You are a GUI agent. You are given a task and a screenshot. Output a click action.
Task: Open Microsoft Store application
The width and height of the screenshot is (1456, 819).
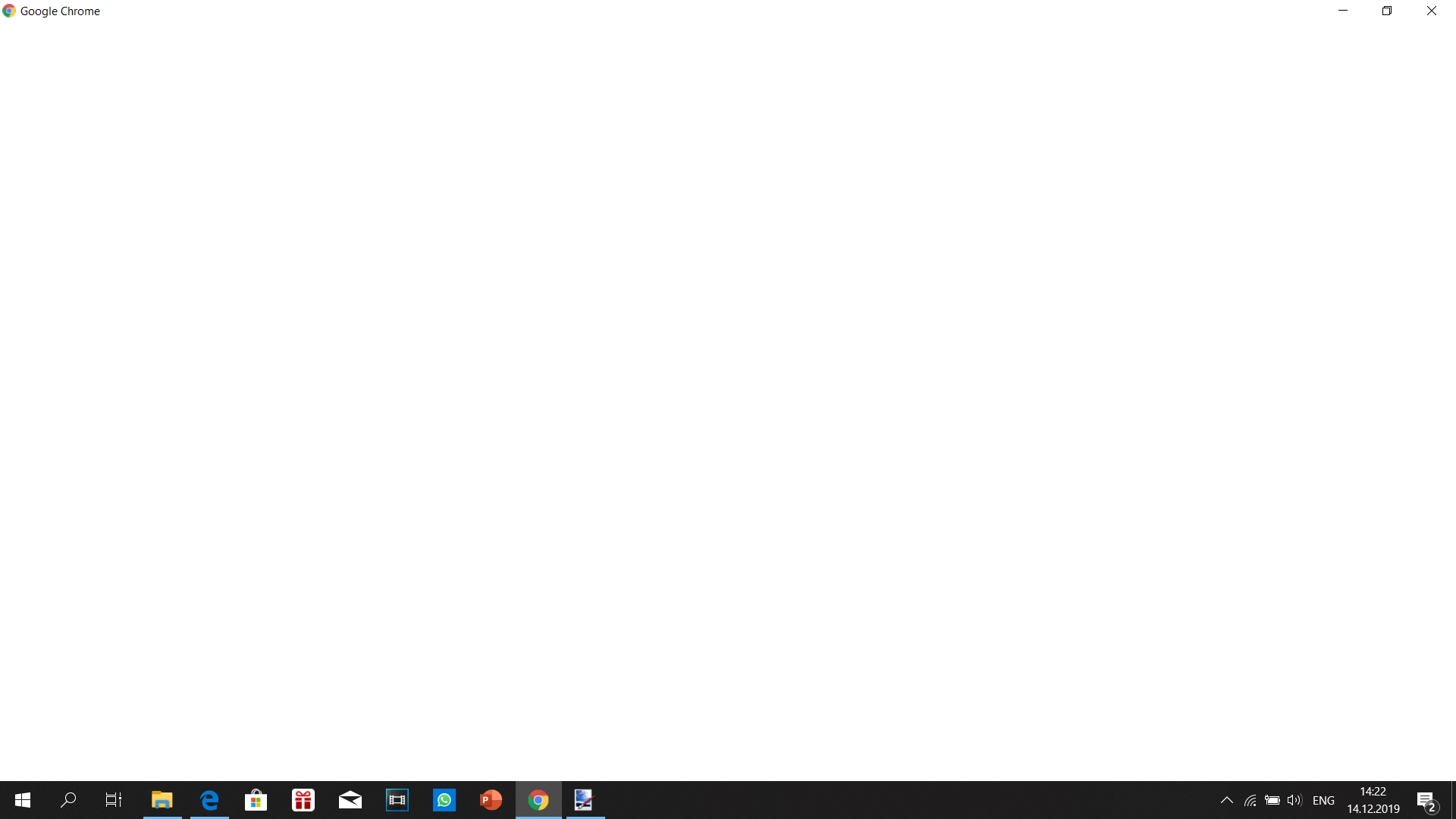[x=256, y=799]
